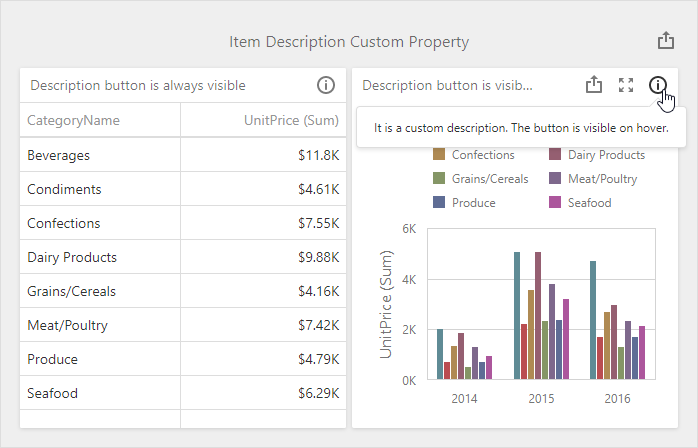
Task: Sort by CategoryName column header
Action: click(x=74, y=121)
